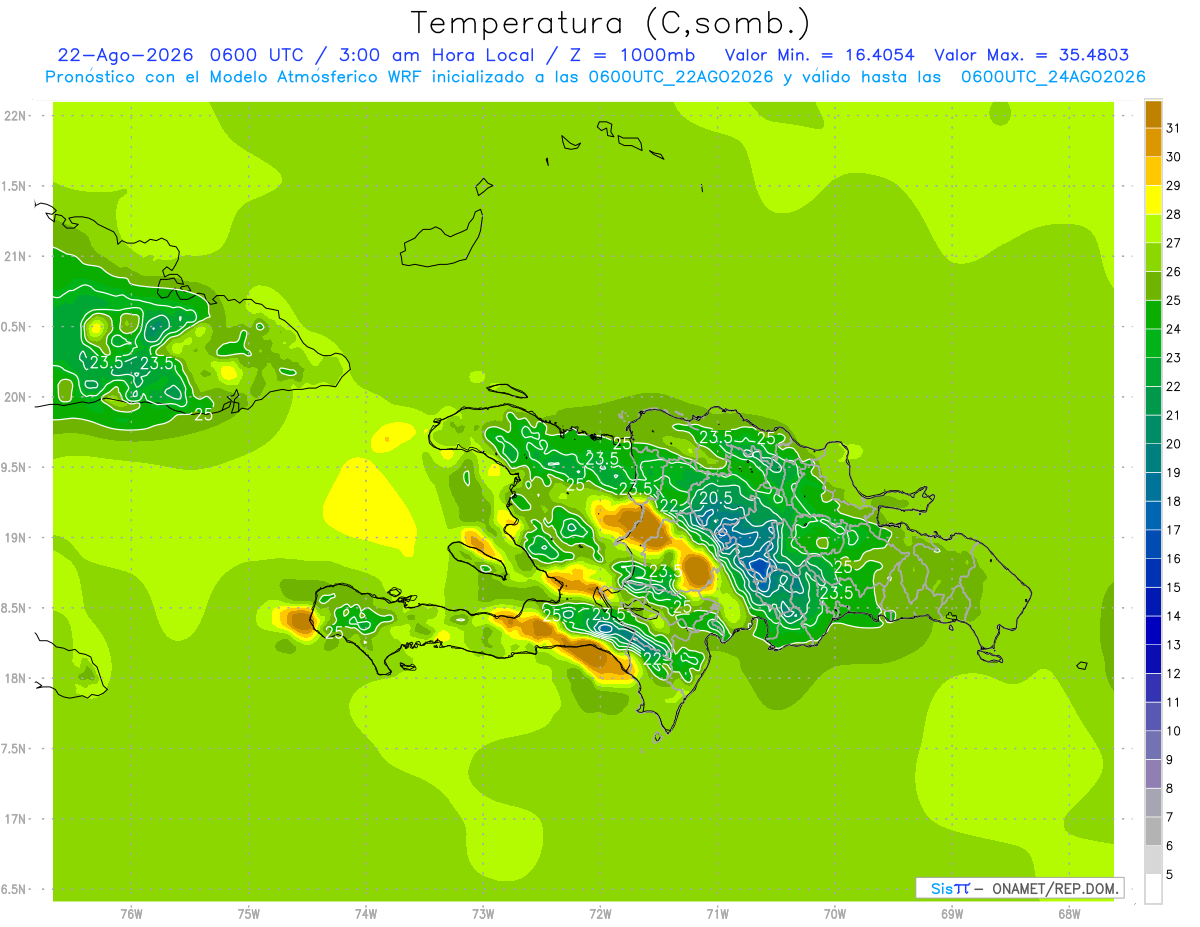Click the 'Valor Min. = 16.4054' readout
The image size is (1200, 927).
tap(820, 55)
